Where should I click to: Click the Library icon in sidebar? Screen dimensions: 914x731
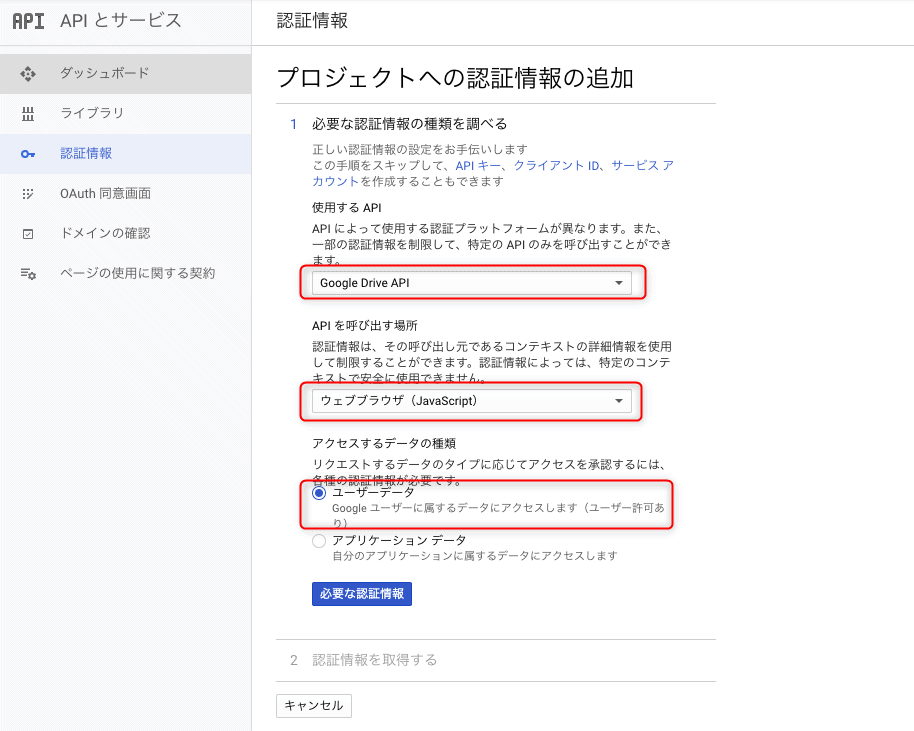28,113
